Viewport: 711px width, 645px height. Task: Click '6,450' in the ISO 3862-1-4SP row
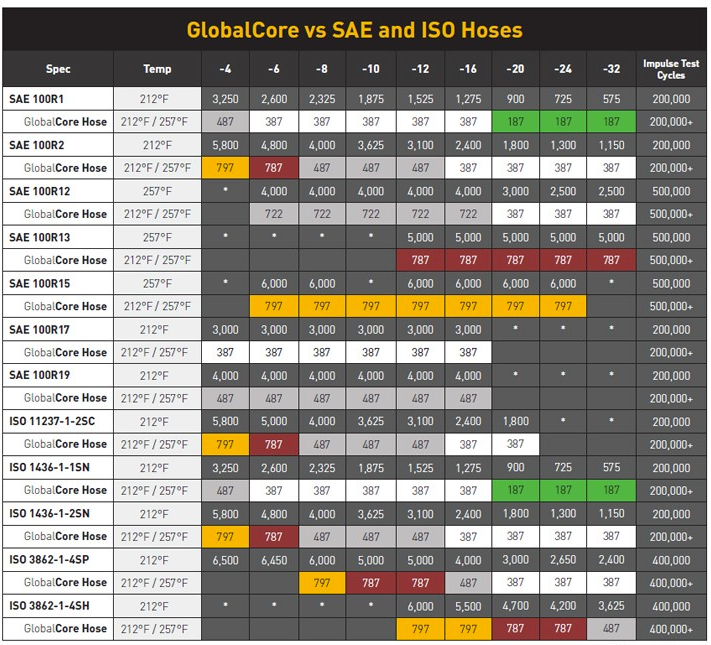coord(274,560)
